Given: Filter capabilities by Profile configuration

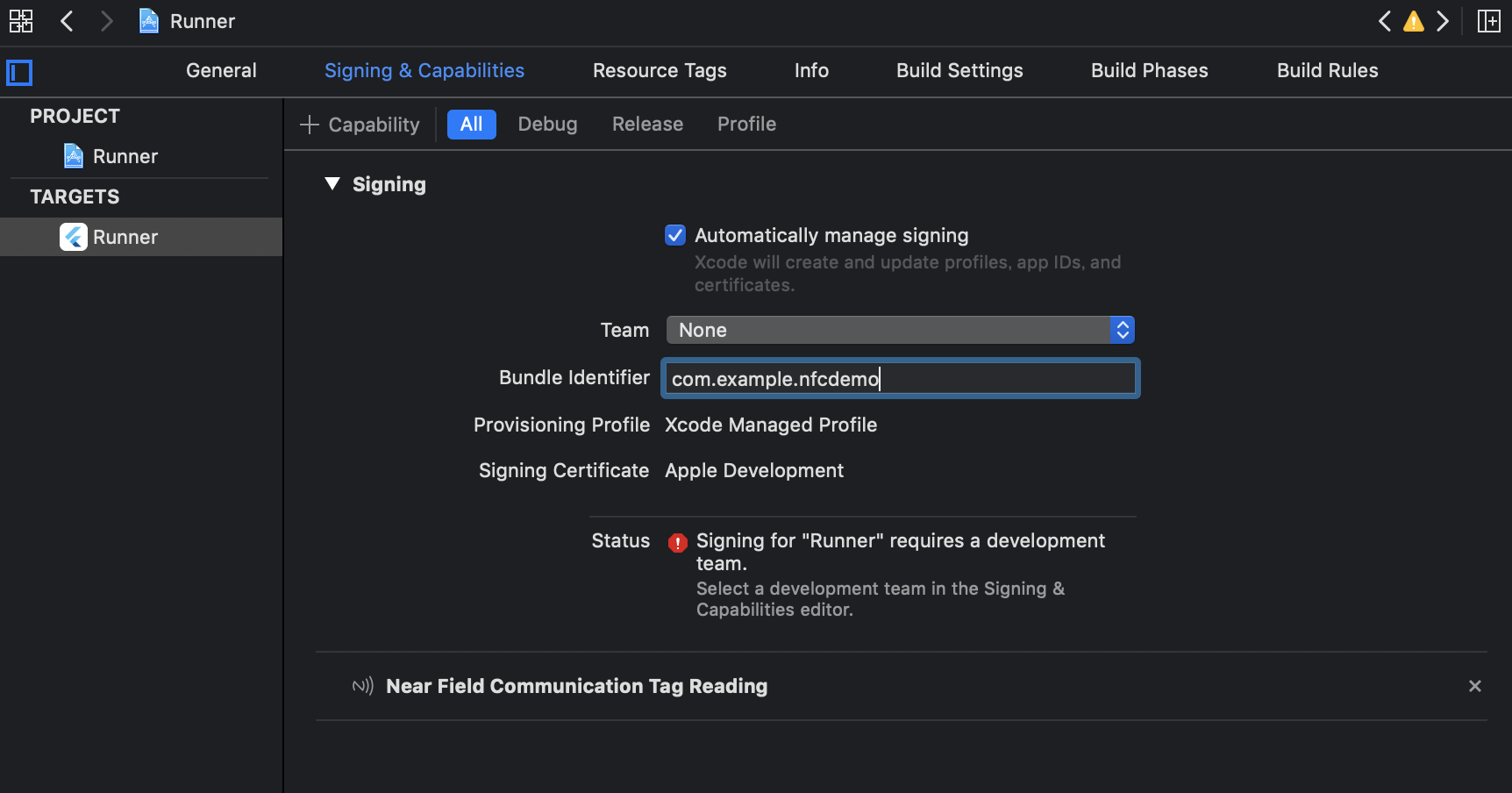Looking at the screenshot, I should click(746, 125).
